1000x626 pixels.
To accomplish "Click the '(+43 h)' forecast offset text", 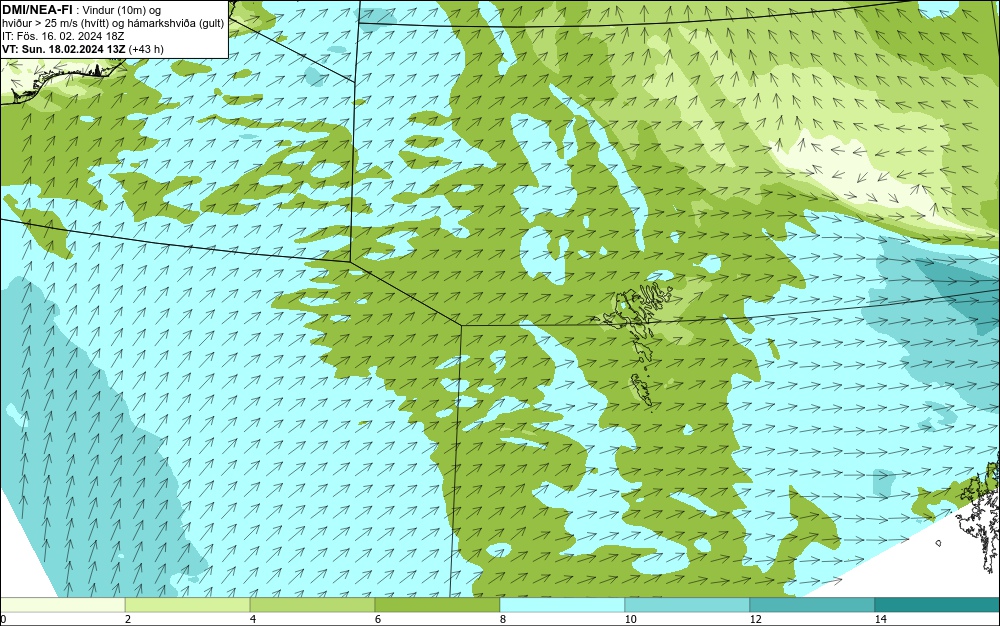I will (146, 48).
